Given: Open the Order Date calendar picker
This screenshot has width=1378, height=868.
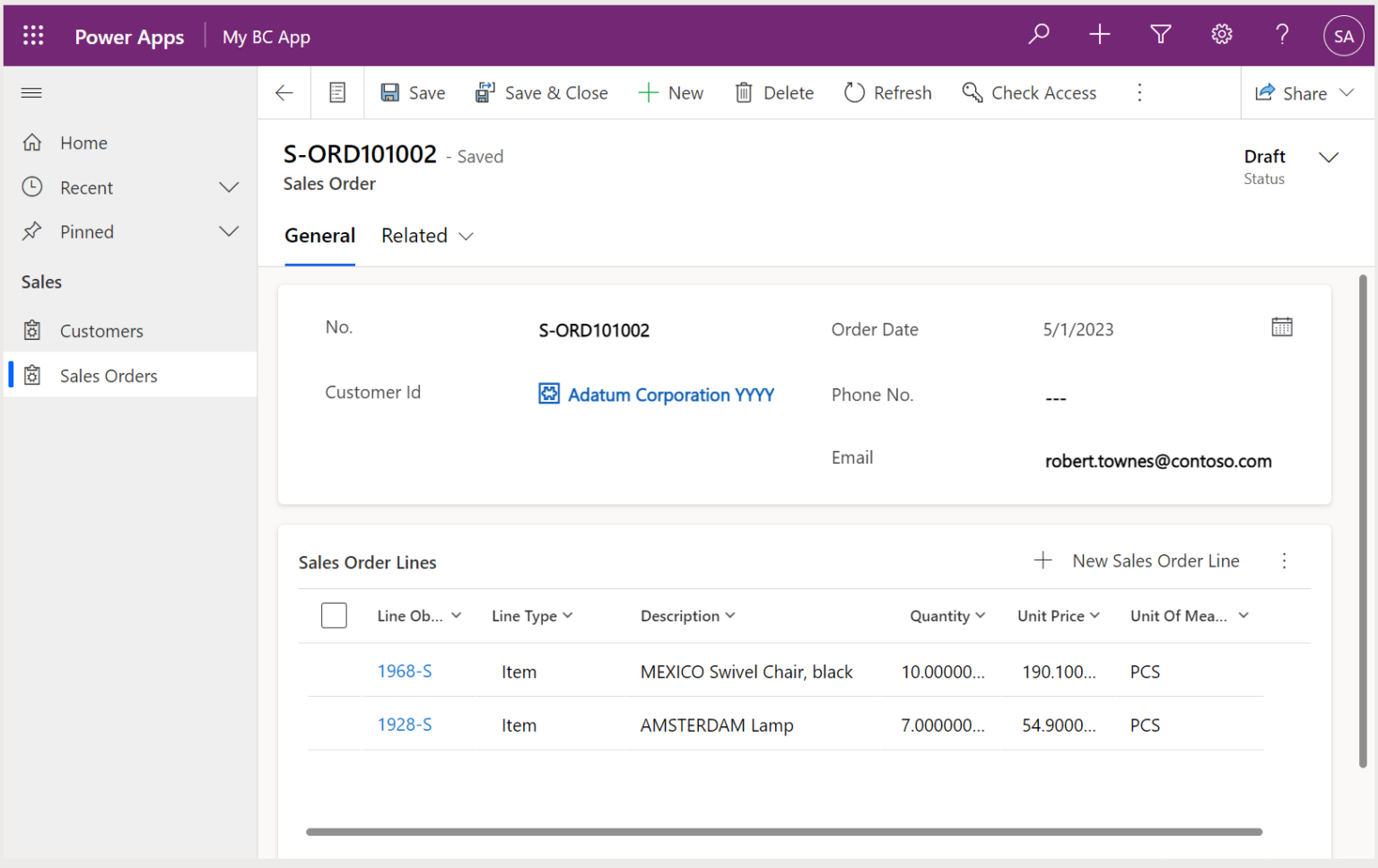Looking at the screenshot, I should tap(1282, 327).
